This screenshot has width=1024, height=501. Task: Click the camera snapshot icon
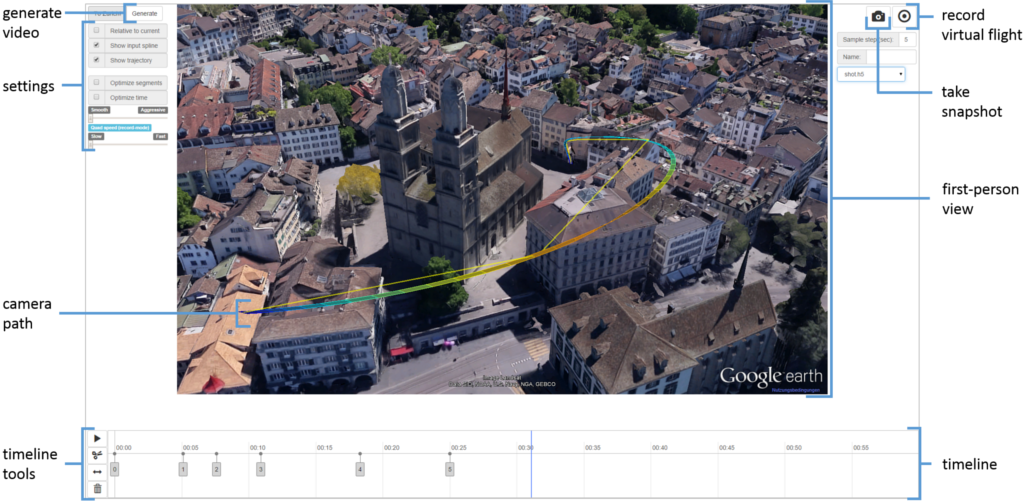[x=877, y=17]
